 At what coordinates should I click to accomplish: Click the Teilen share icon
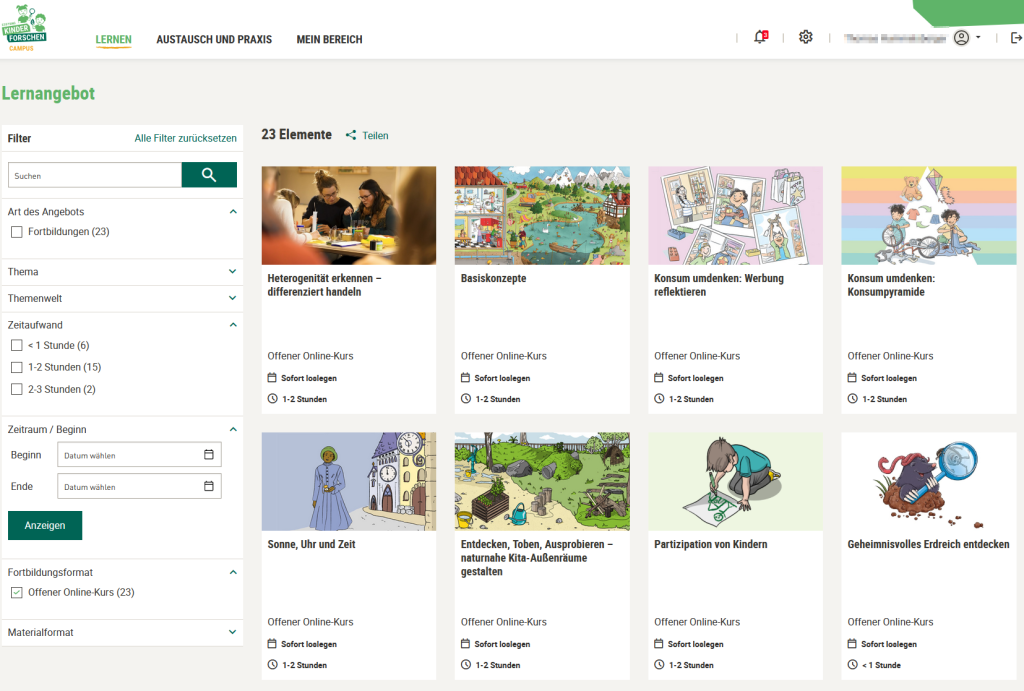(351, 136)
